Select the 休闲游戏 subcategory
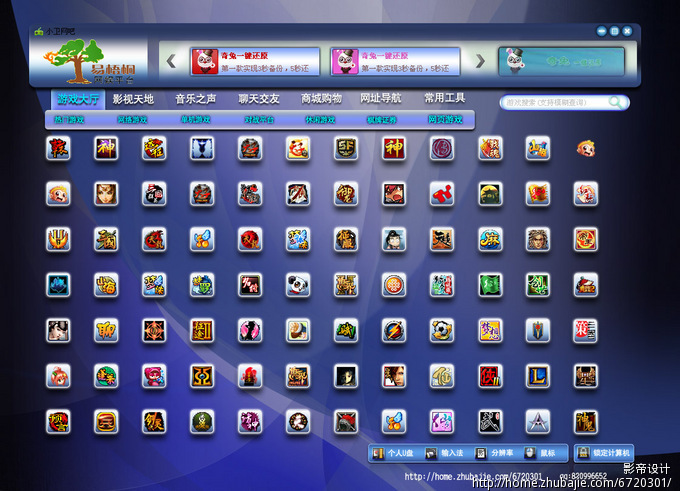 [x=320, y=120]
